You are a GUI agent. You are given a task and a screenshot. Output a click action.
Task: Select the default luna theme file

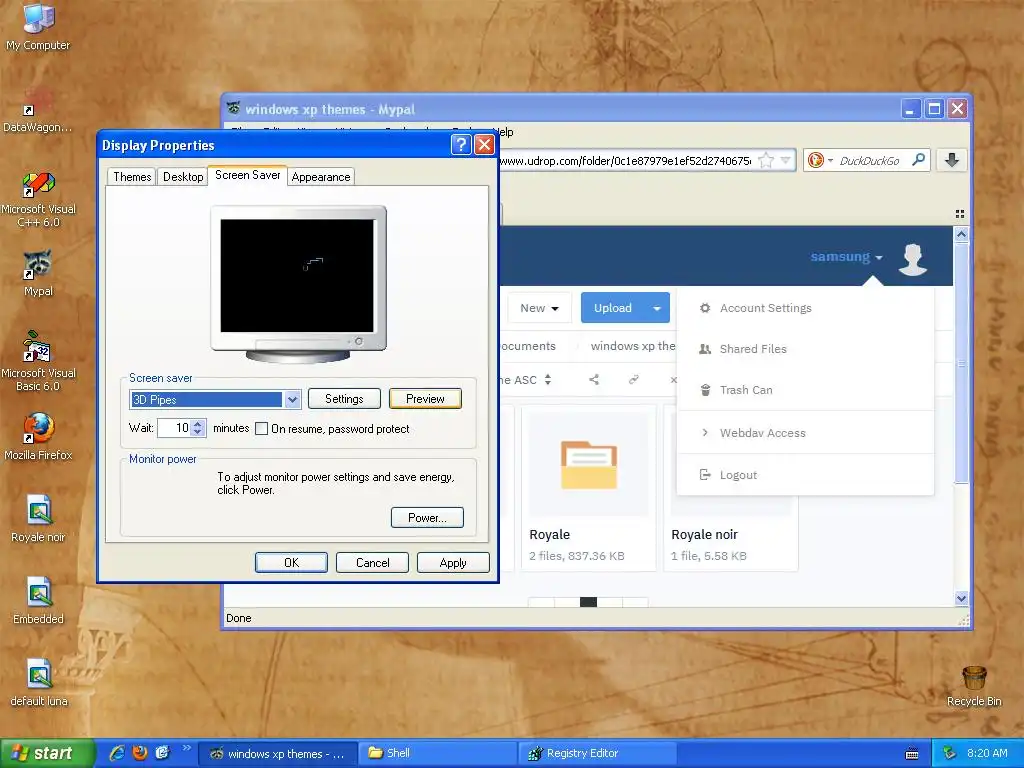click(39, 683)
